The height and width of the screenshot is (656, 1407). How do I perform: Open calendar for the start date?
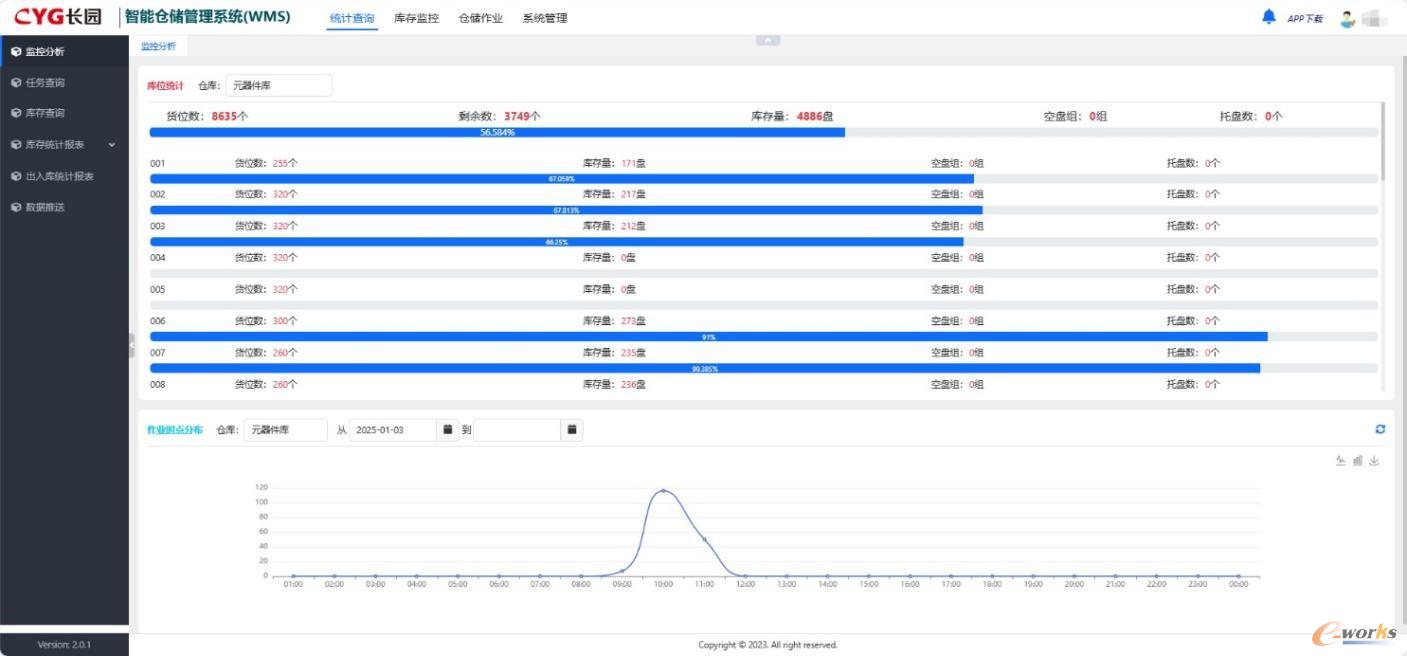(x=448, y=430)
